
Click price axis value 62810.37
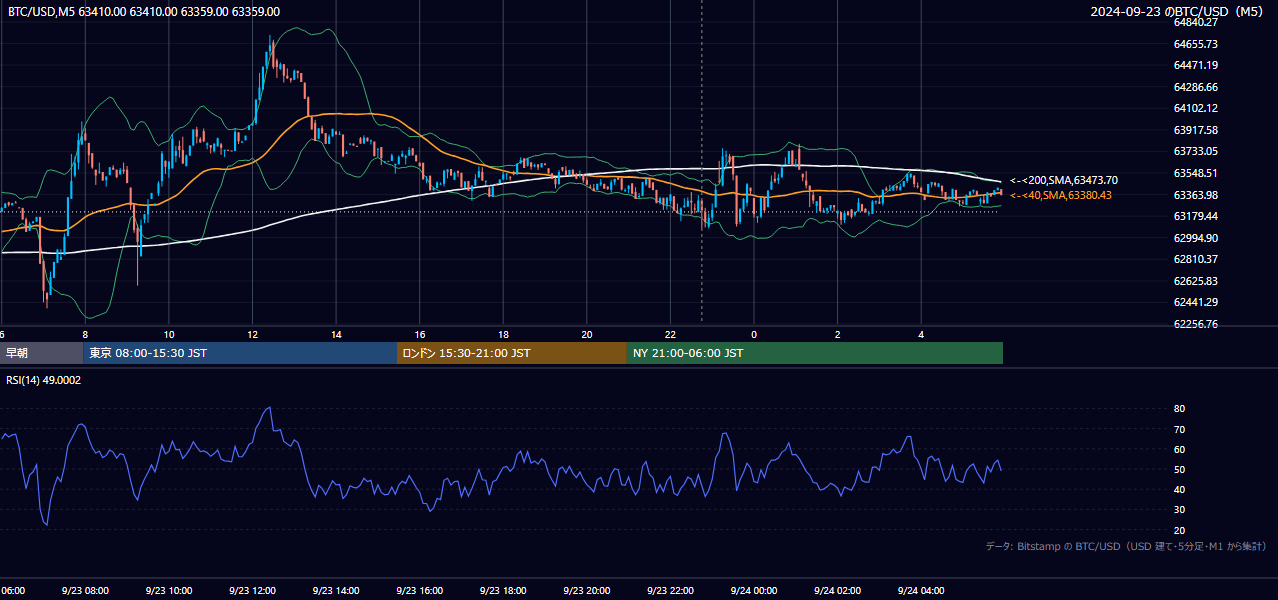1196,259
